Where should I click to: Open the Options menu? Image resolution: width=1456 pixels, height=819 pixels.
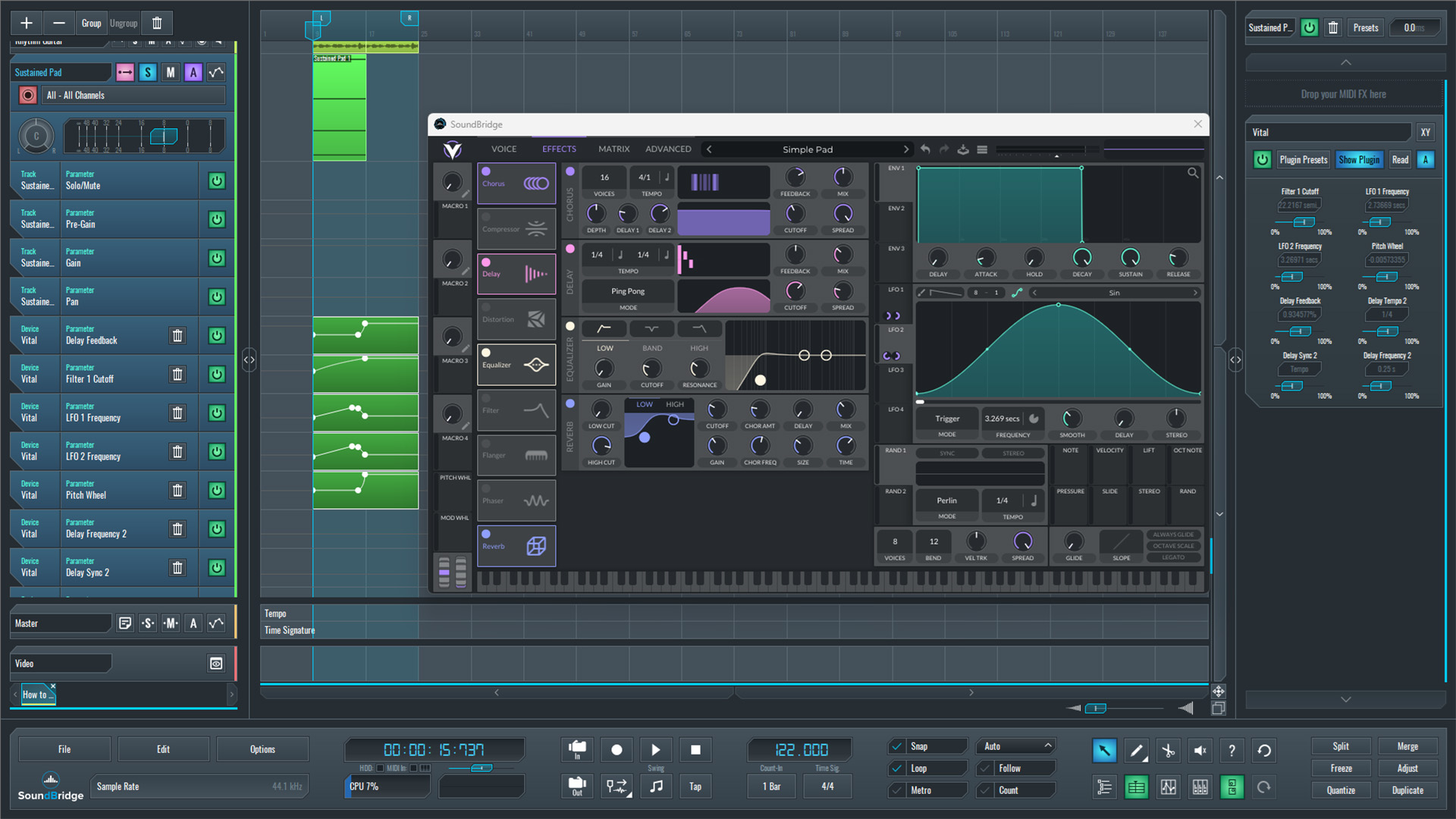tap(262, 749)
